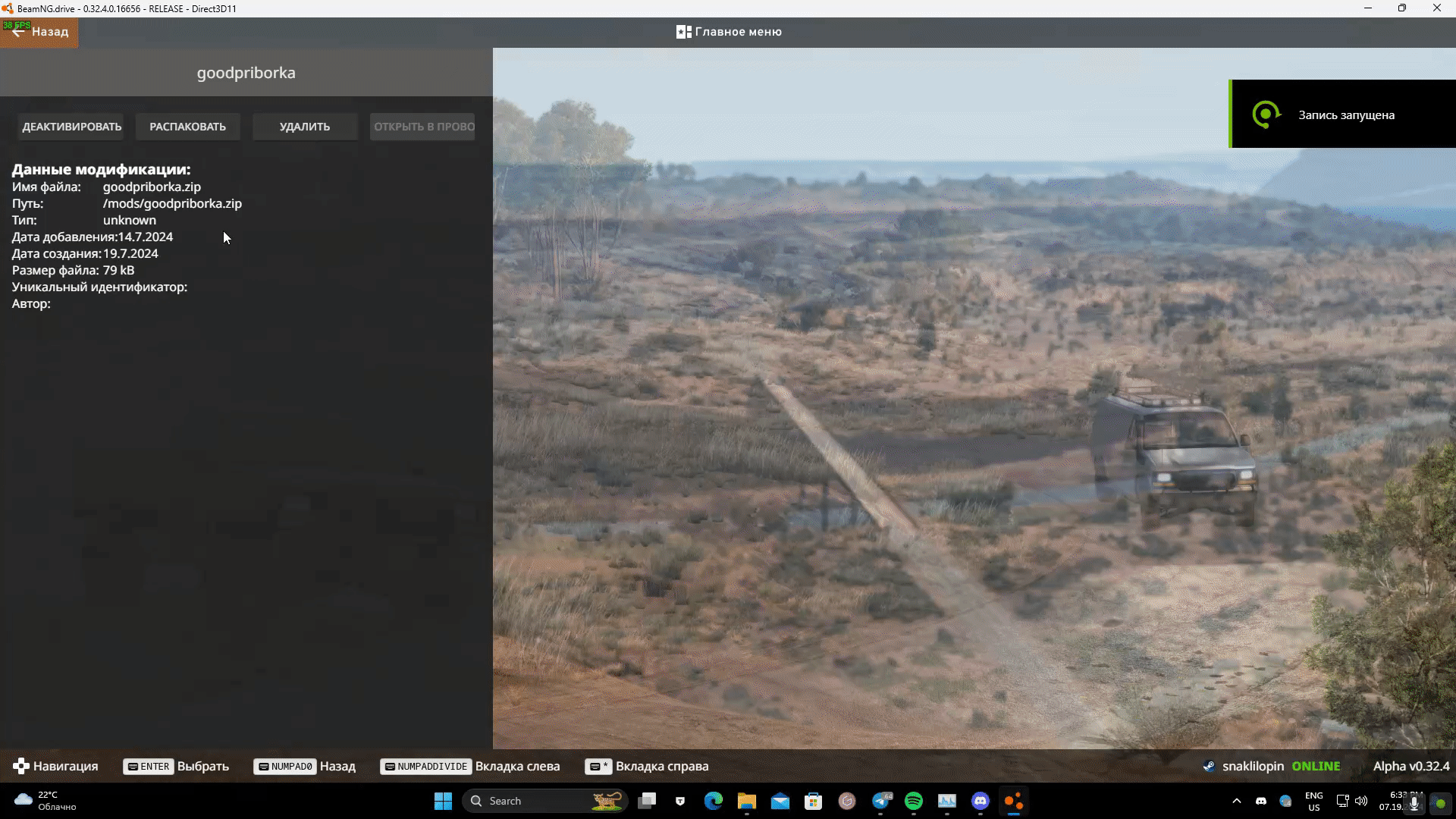Click the goodpriborka title header
Viewport: 1456px width, 819px height.
pyautogui.click(x=246, y=73)
